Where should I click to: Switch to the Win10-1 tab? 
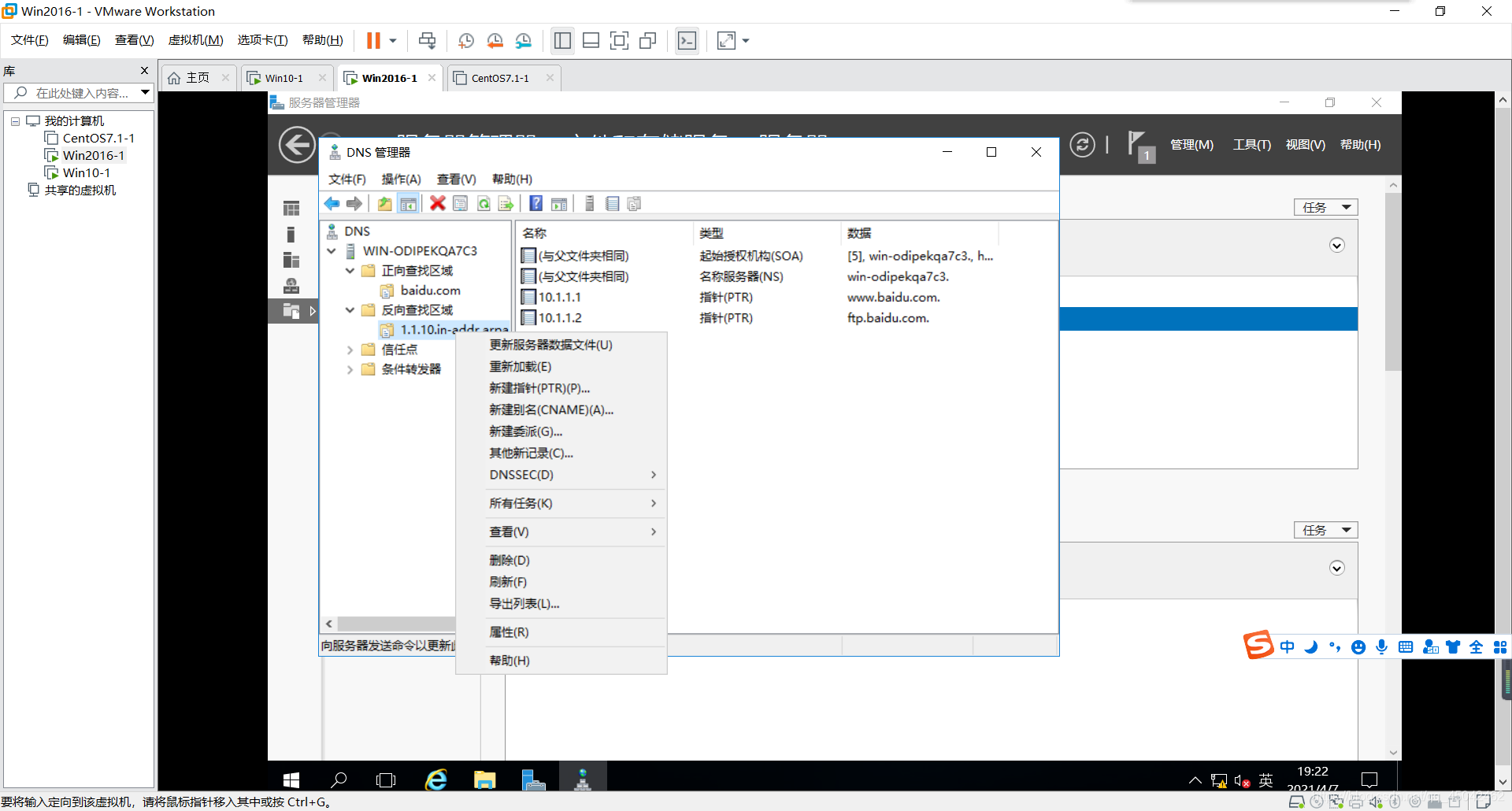click(x=284, y=78)
